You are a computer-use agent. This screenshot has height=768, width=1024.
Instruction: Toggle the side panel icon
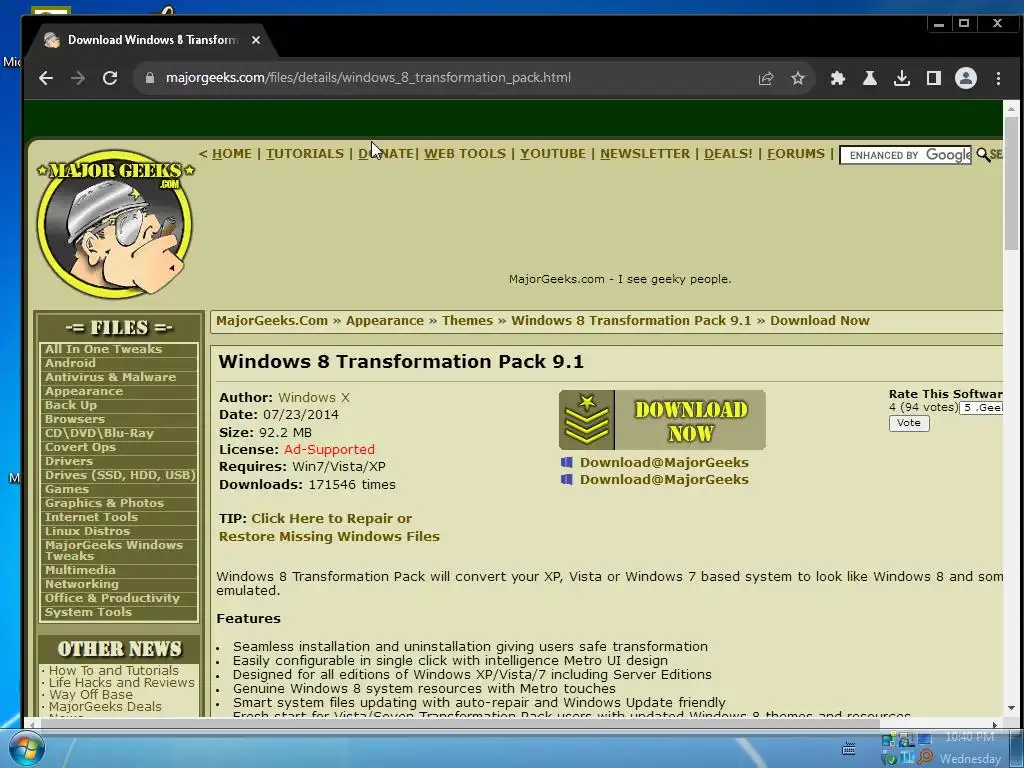point(934,78)
